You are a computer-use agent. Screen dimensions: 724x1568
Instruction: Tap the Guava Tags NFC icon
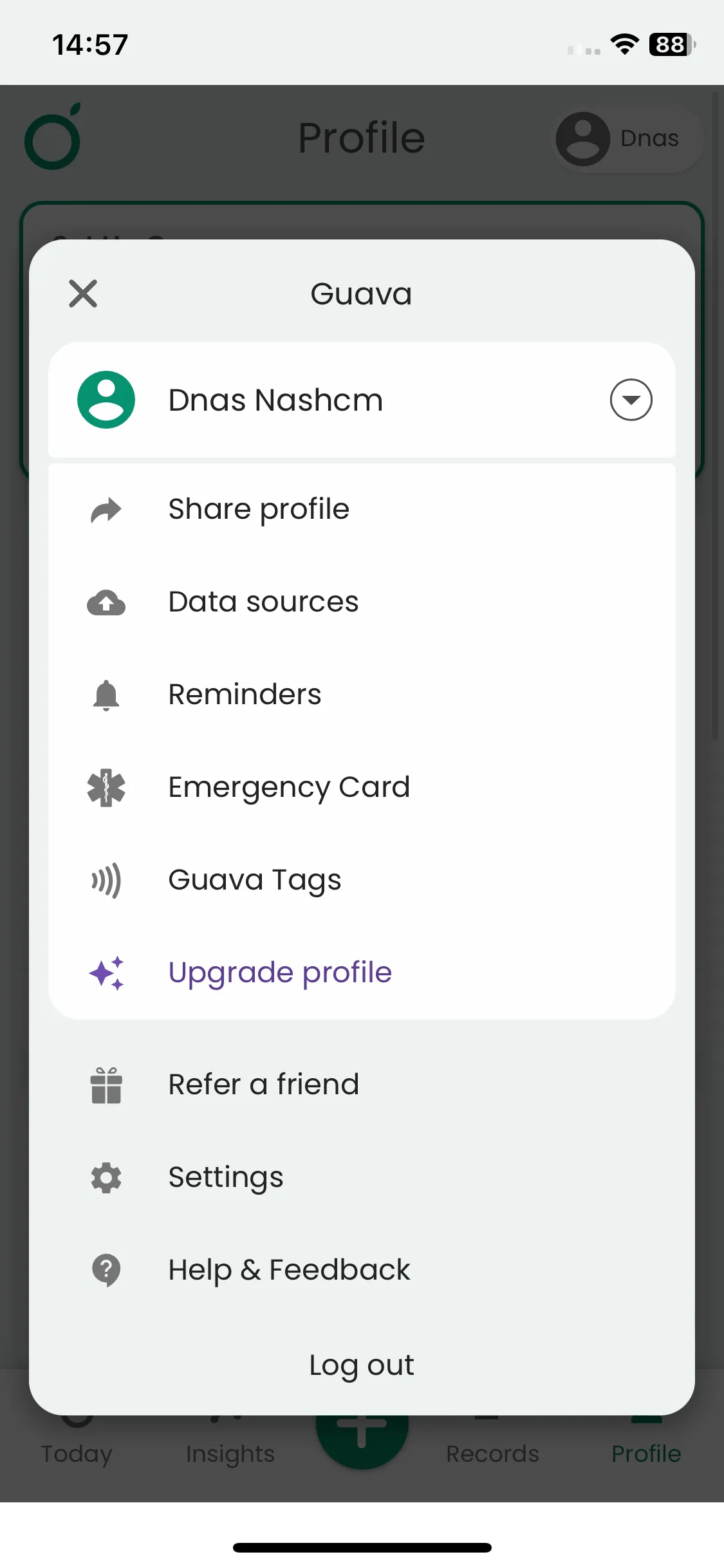(106, 881)
